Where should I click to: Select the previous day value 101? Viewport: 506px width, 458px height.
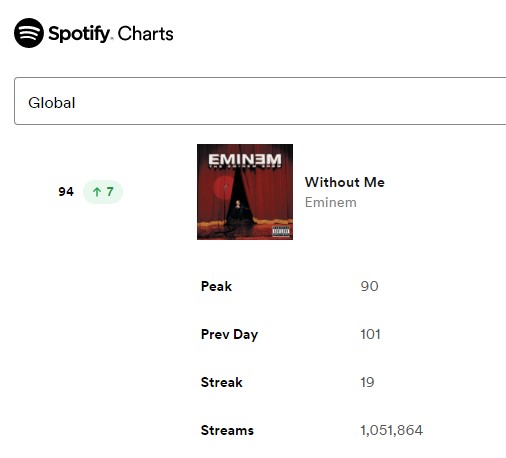(x=370, y=334)
